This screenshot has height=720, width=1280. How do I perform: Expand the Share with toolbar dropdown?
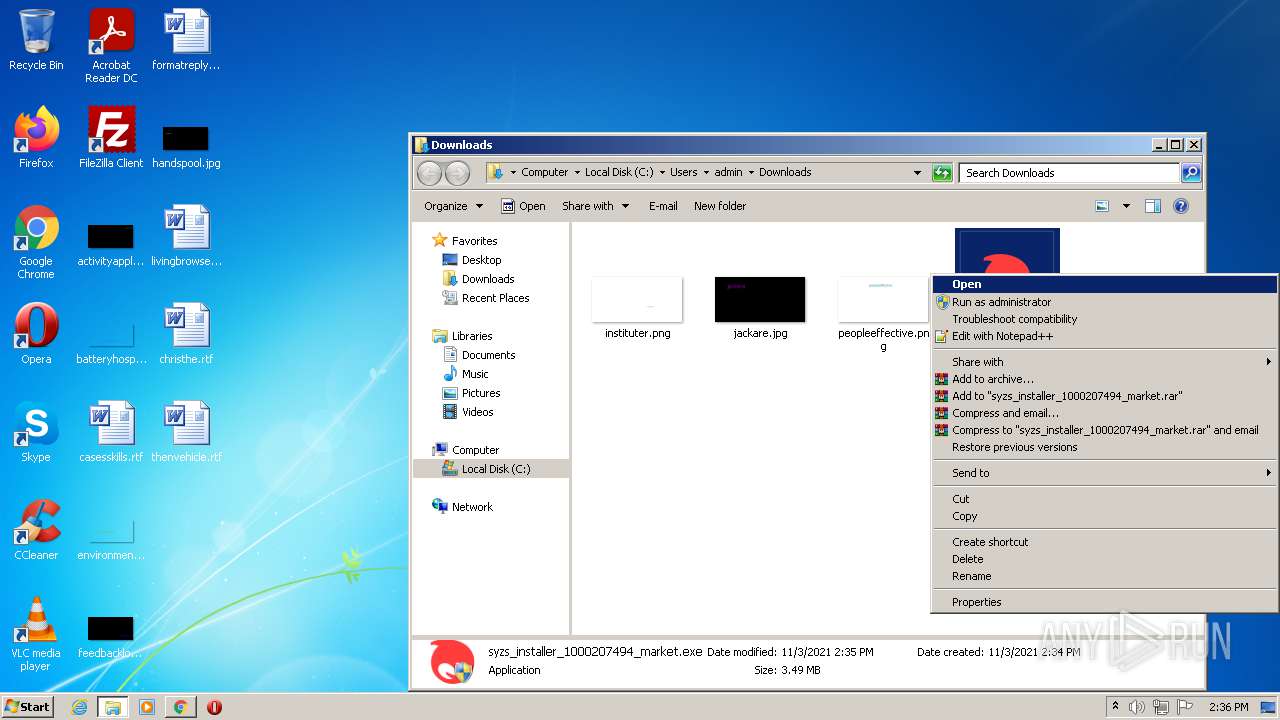596,206
